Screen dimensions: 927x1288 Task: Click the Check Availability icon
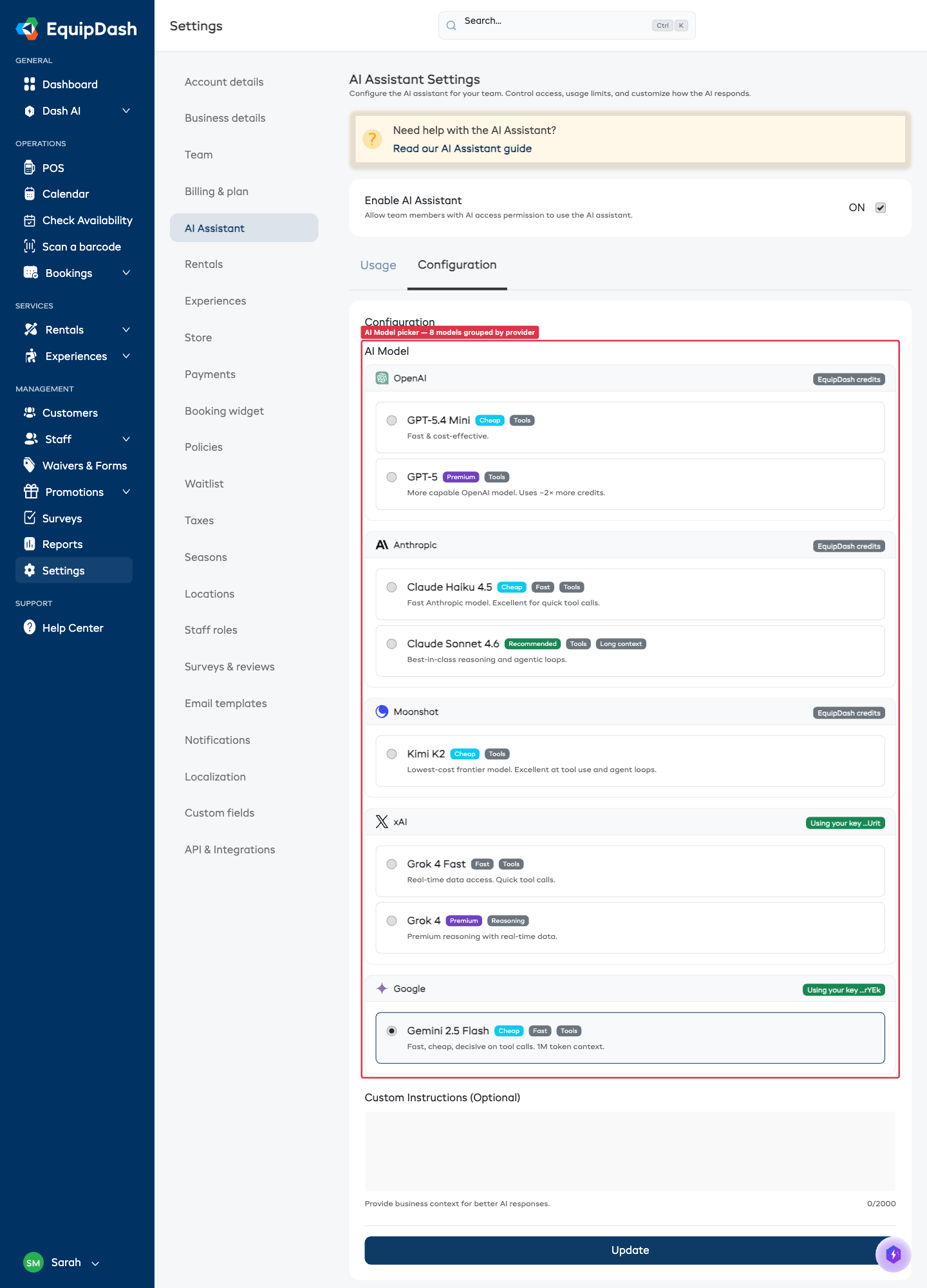pyautogui.click(x=30, y=220)
